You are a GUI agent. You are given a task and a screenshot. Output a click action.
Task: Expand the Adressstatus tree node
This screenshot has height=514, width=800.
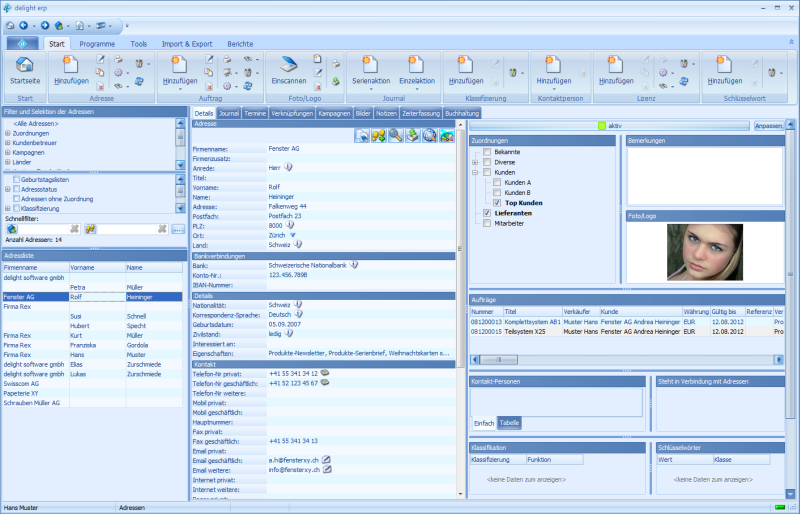pos(8,189)
